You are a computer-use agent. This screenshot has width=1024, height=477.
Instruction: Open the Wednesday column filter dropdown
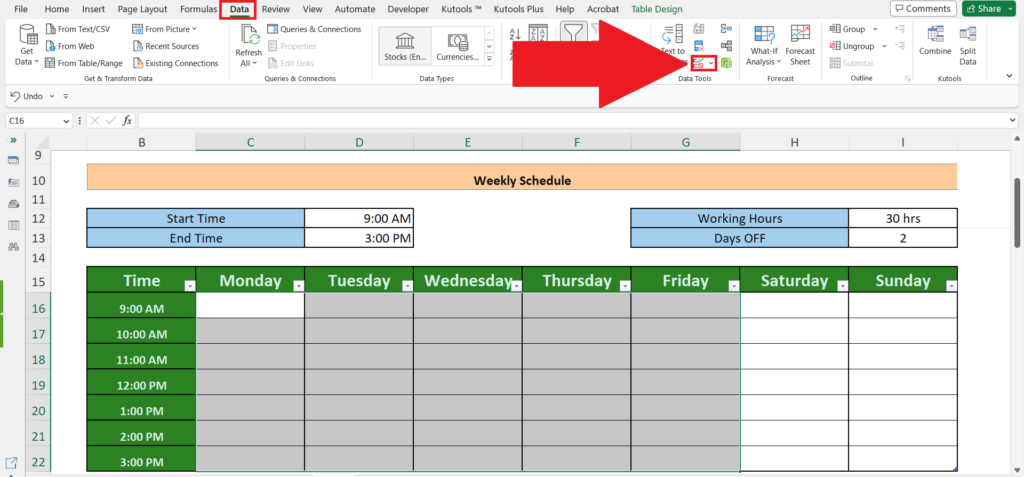coord(516,286)
